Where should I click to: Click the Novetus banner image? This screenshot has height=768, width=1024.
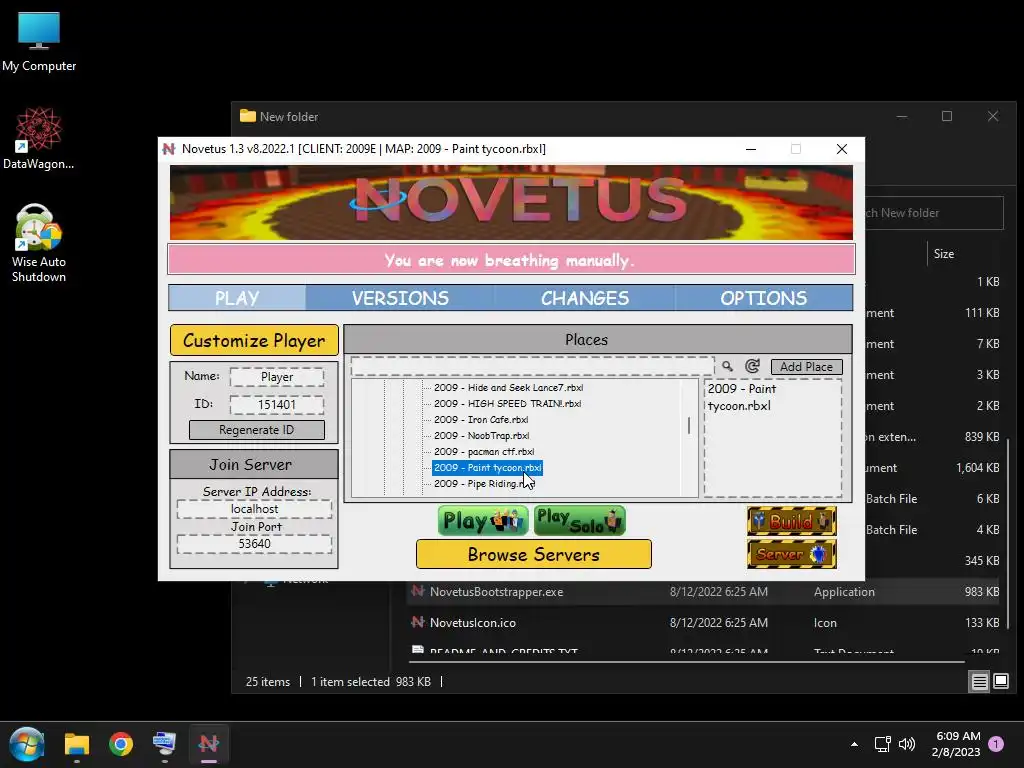[x=511, y=202]
